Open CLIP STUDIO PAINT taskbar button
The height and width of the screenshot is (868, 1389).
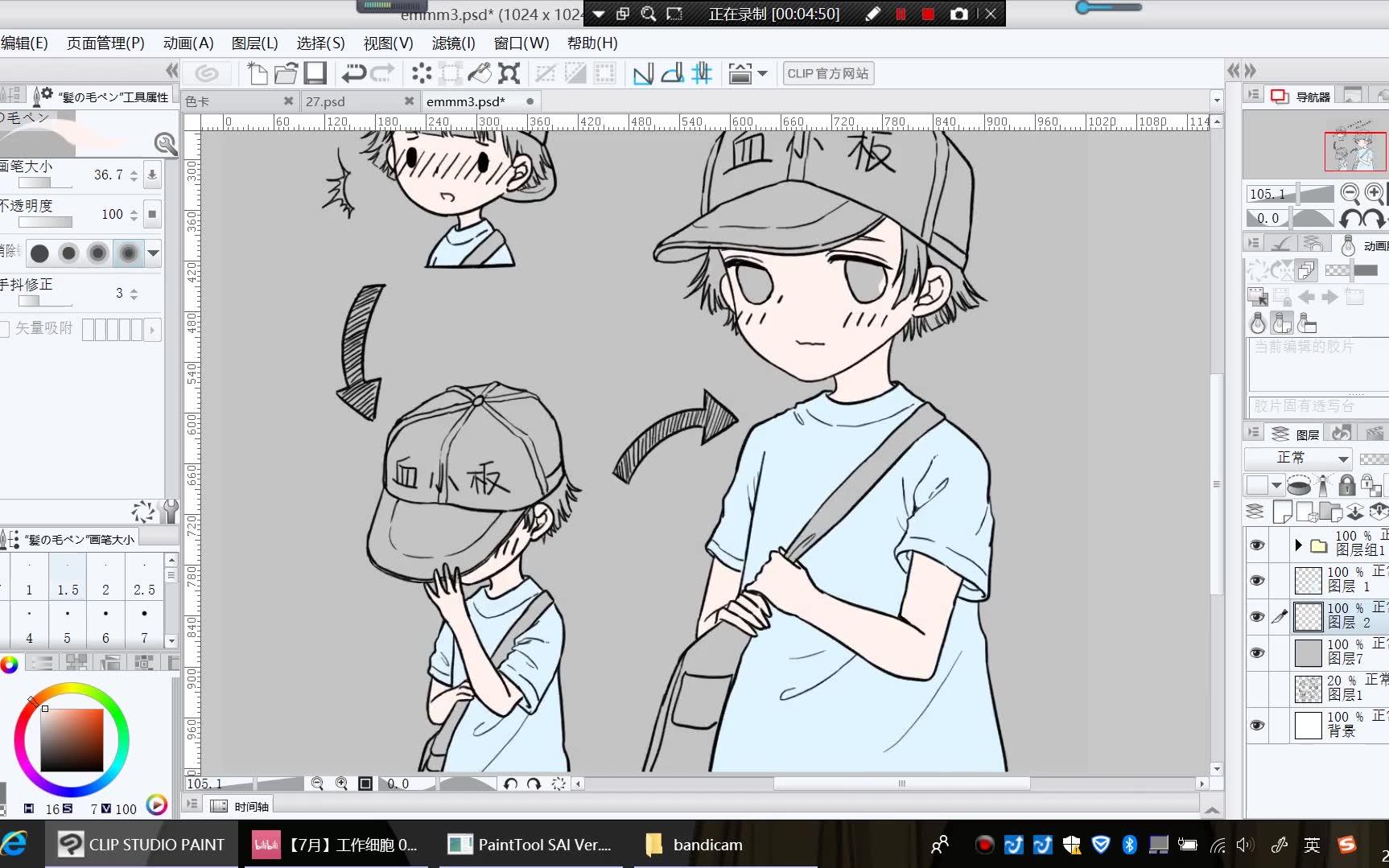142,845
